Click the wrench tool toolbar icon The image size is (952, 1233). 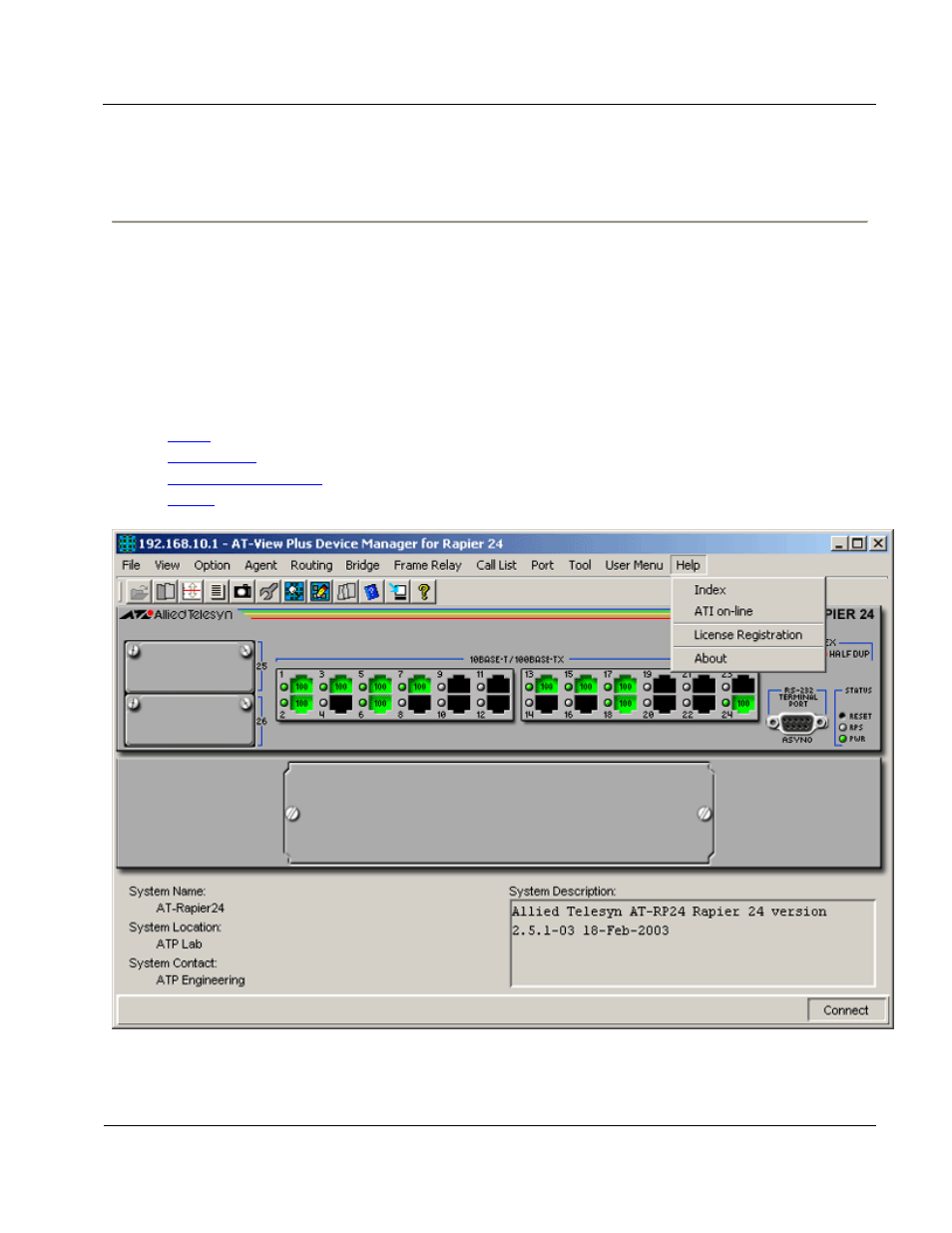pos(268,592)
